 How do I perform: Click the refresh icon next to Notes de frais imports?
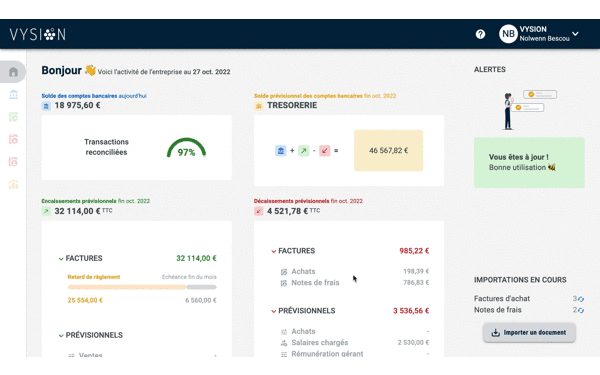(581, 310)
